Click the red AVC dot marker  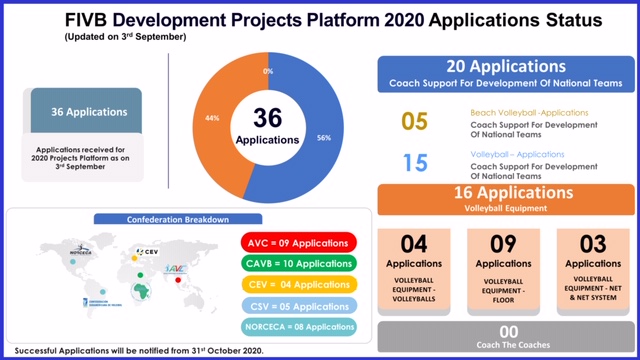click(178, 280)
